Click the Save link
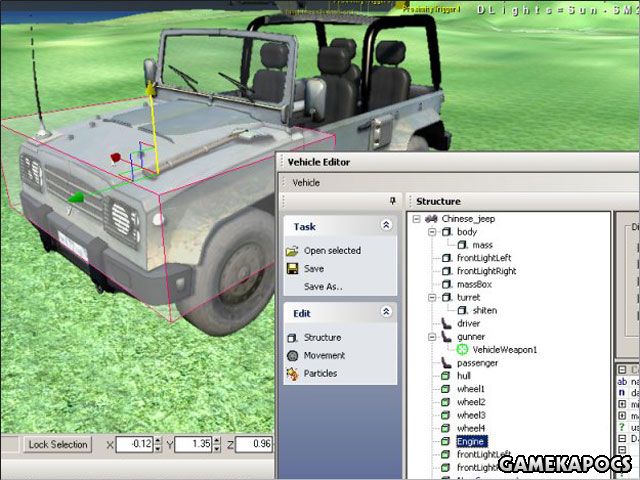 click(x=314, y=269)
